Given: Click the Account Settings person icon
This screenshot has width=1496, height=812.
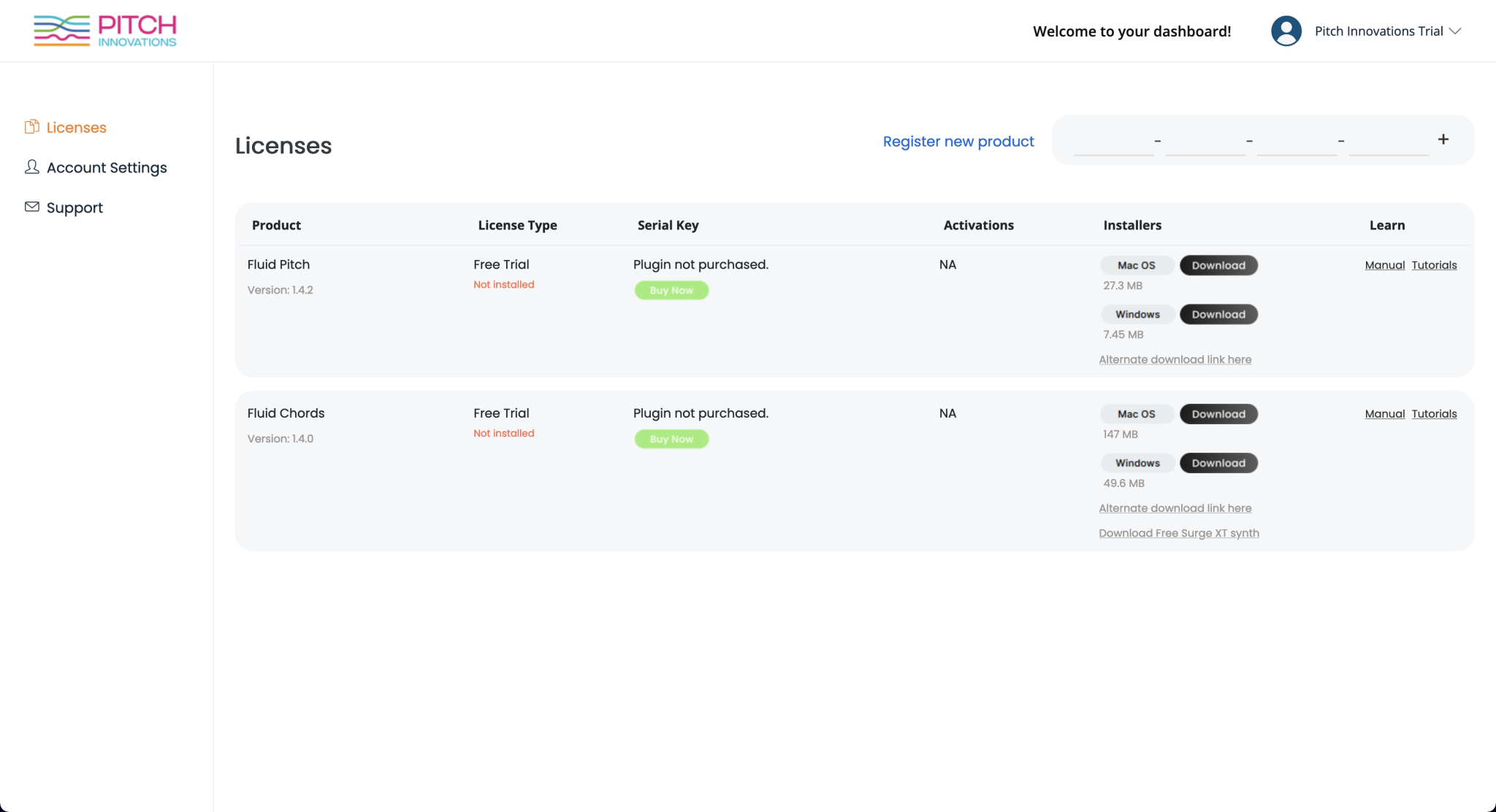Looking at the screenshot, I should (x=31, y=167).
